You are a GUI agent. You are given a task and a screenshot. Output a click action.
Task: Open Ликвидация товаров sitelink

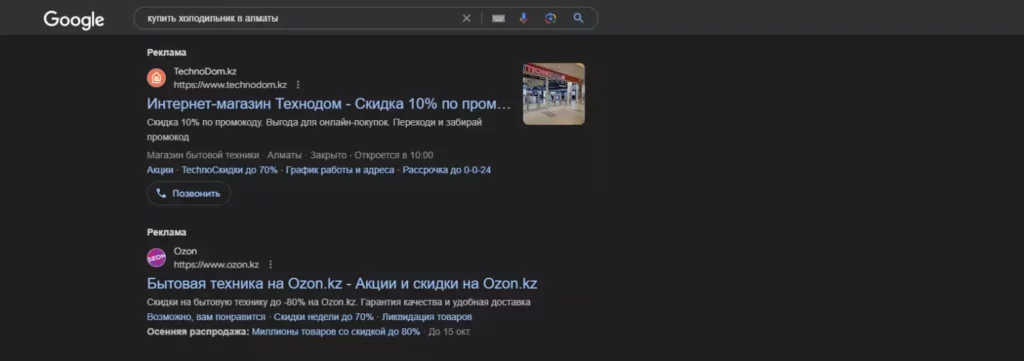[x=427, y=317]
